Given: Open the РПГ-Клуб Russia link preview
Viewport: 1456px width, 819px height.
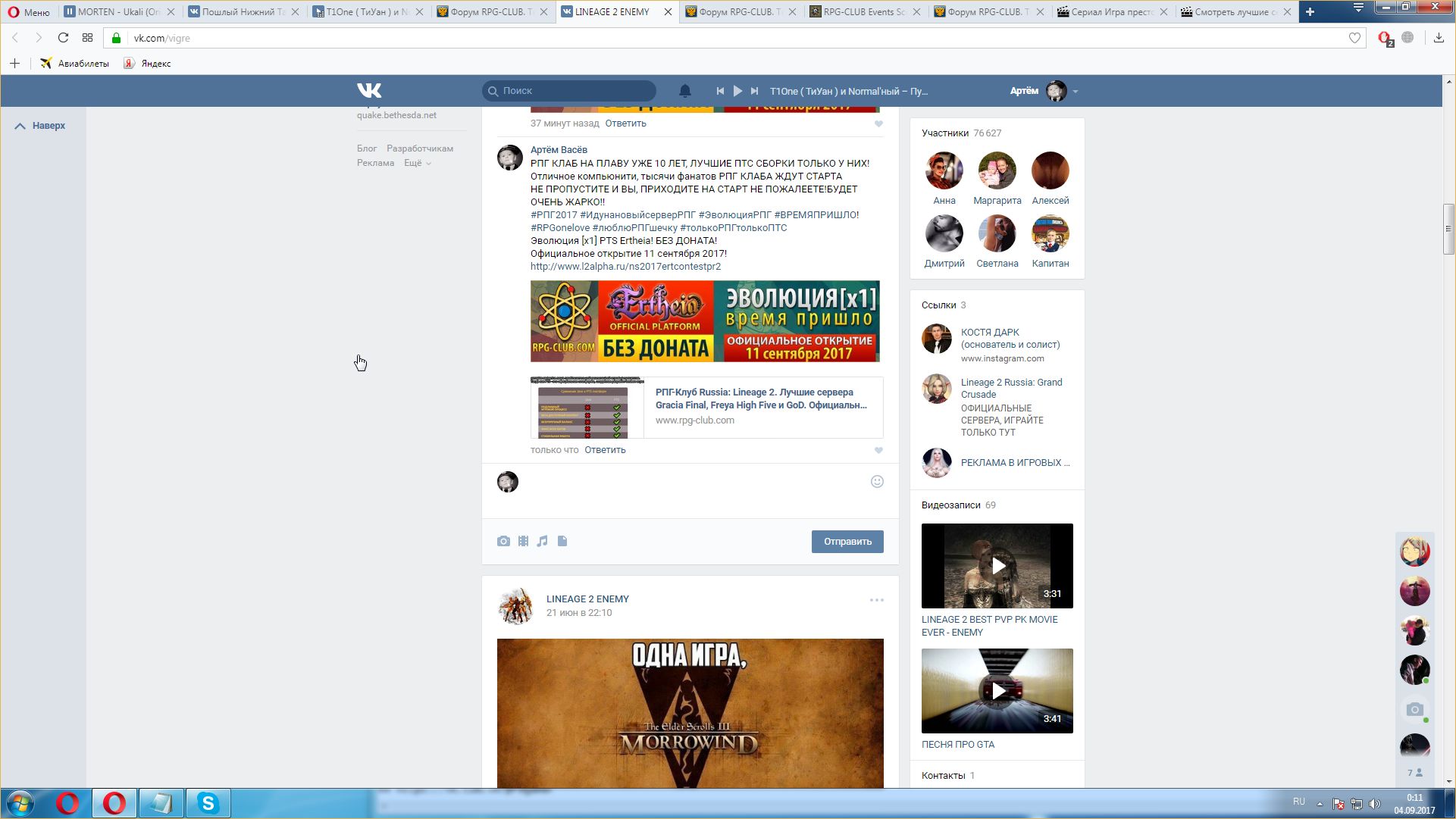Looking at the screenshot, I should (706, 408).
